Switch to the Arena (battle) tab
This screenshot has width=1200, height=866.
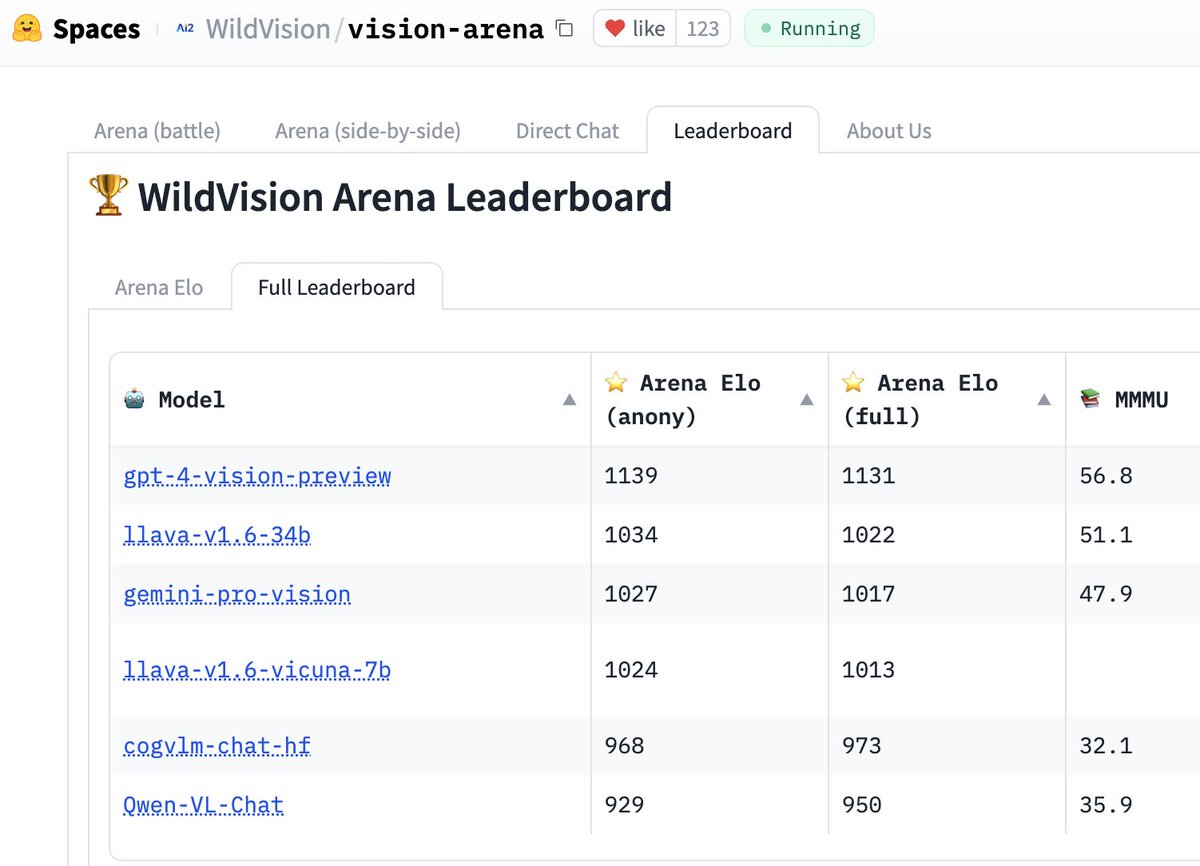(x=157, y=131)
